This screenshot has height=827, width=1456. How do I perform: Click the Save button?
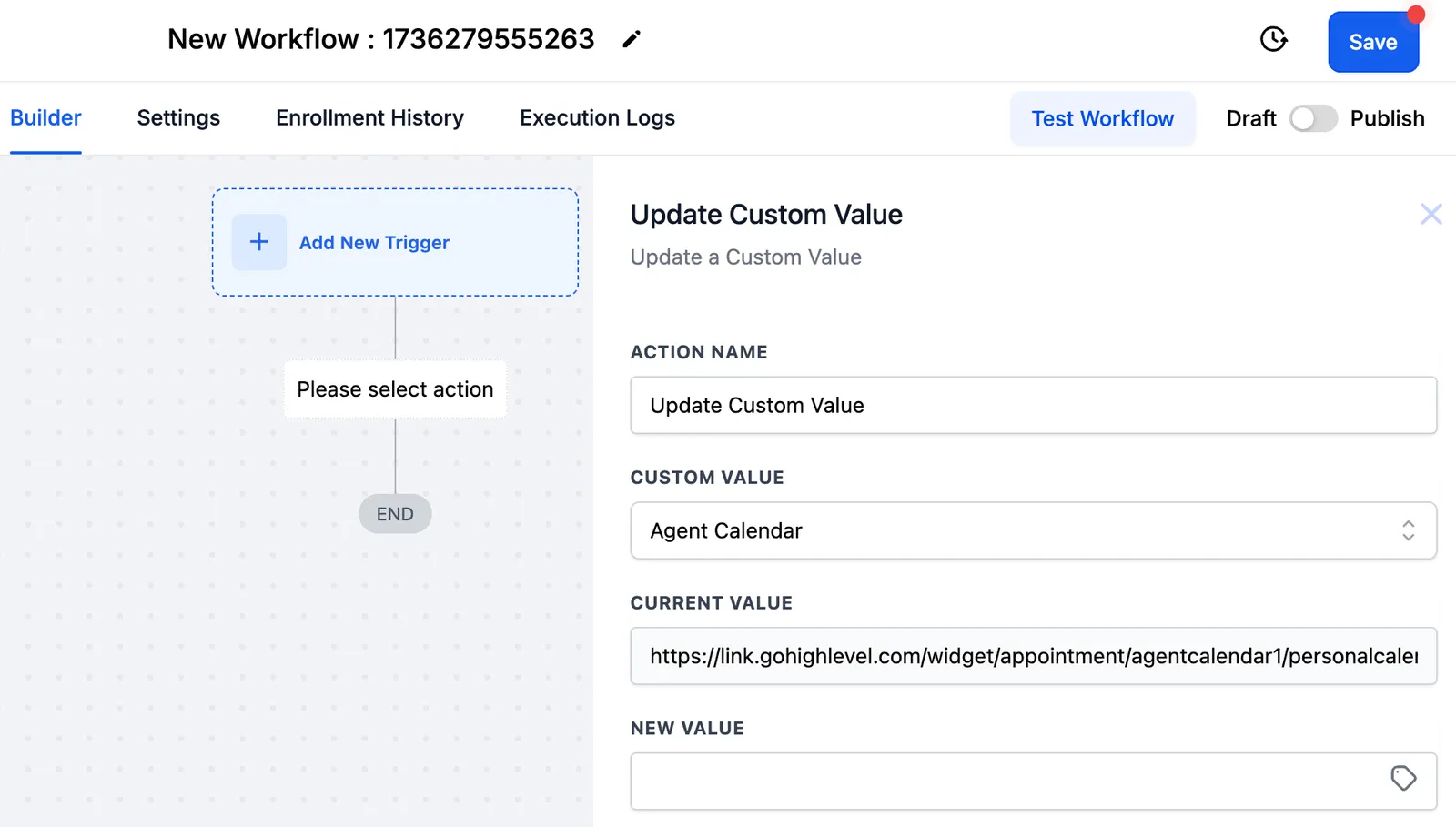tap(1373, 42)
